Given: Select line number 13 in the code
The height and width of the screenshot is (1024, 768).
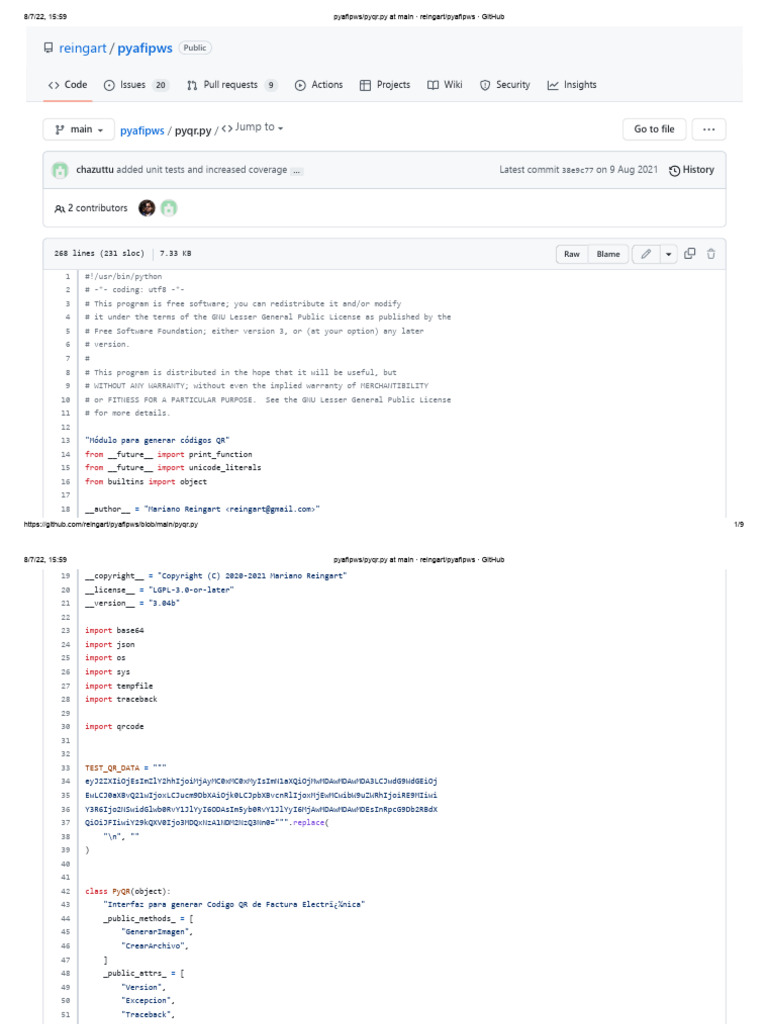Looking at the screenshot, I should (x=65, y=441).
